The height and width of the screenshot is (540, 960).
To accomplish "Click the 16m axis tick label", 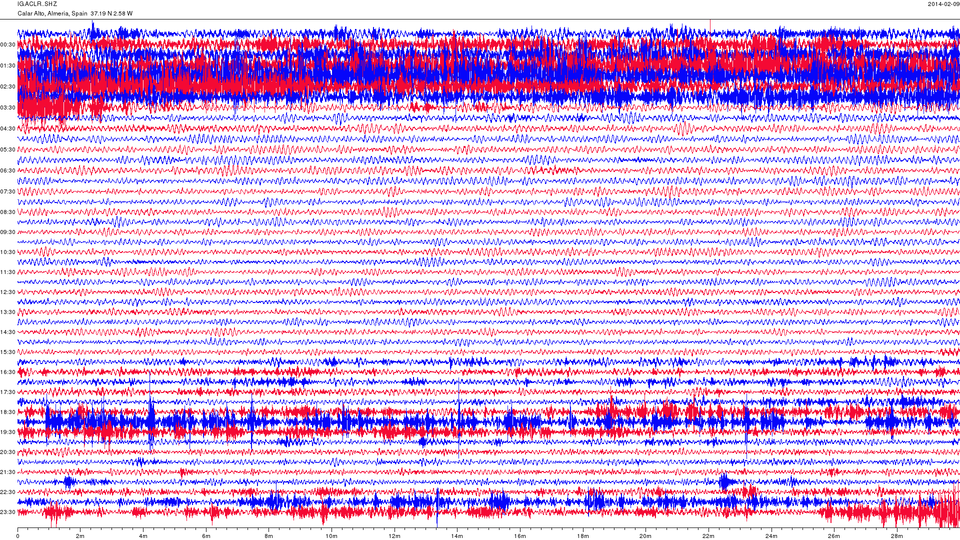I will pyautogui.click(x=520, y=536).
